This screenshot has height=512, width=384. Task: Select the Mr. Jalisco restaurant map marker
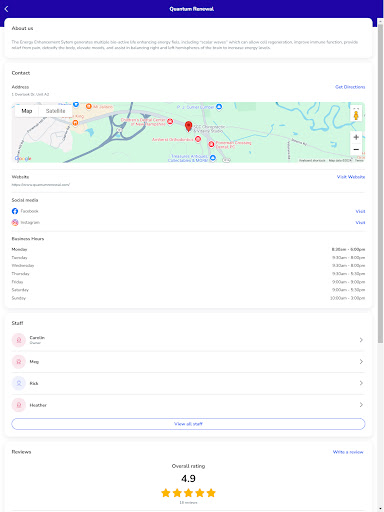tap(89, 106)
